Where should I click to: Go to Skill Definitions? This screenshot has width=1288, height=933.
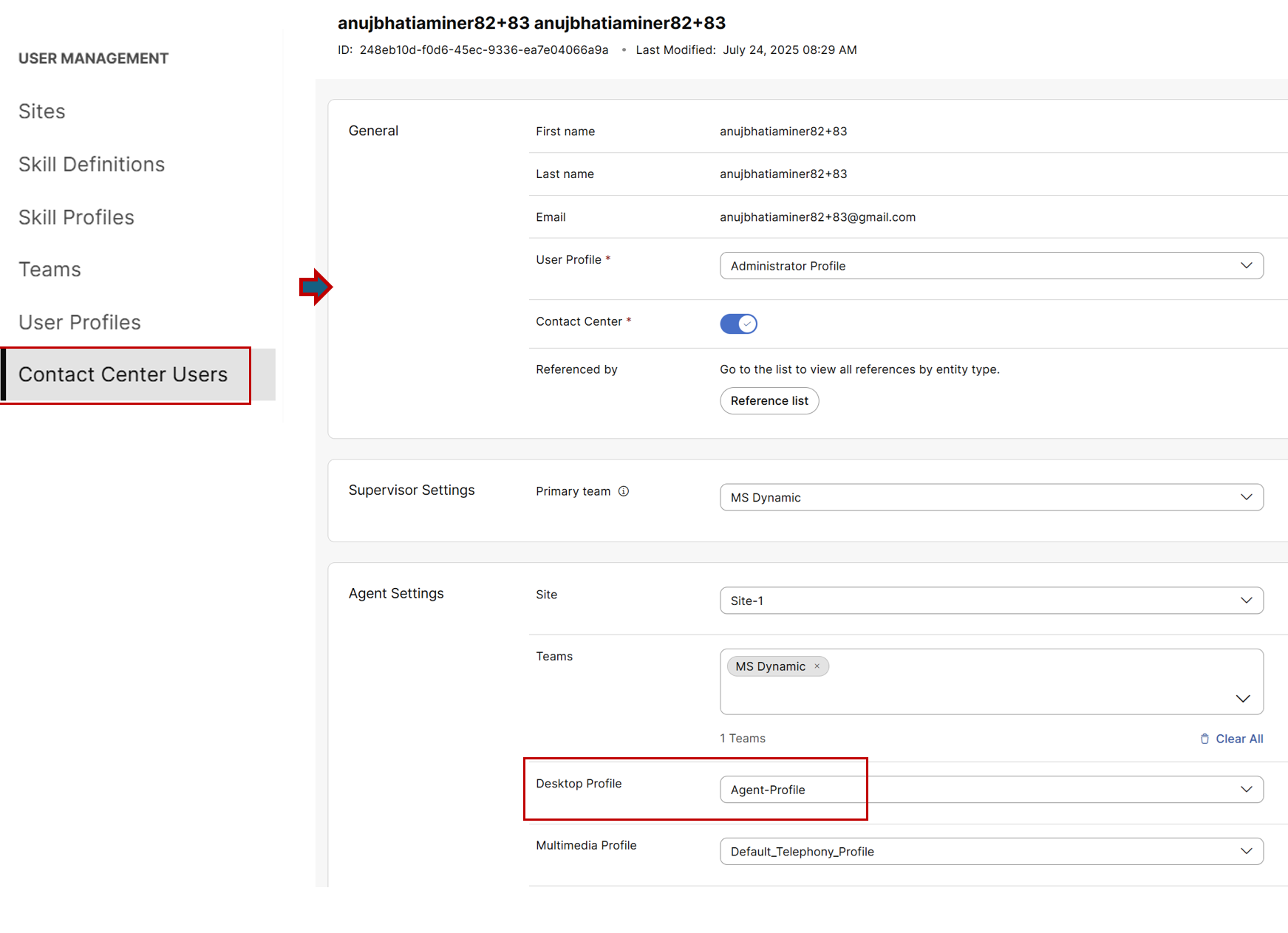(92, 164)
